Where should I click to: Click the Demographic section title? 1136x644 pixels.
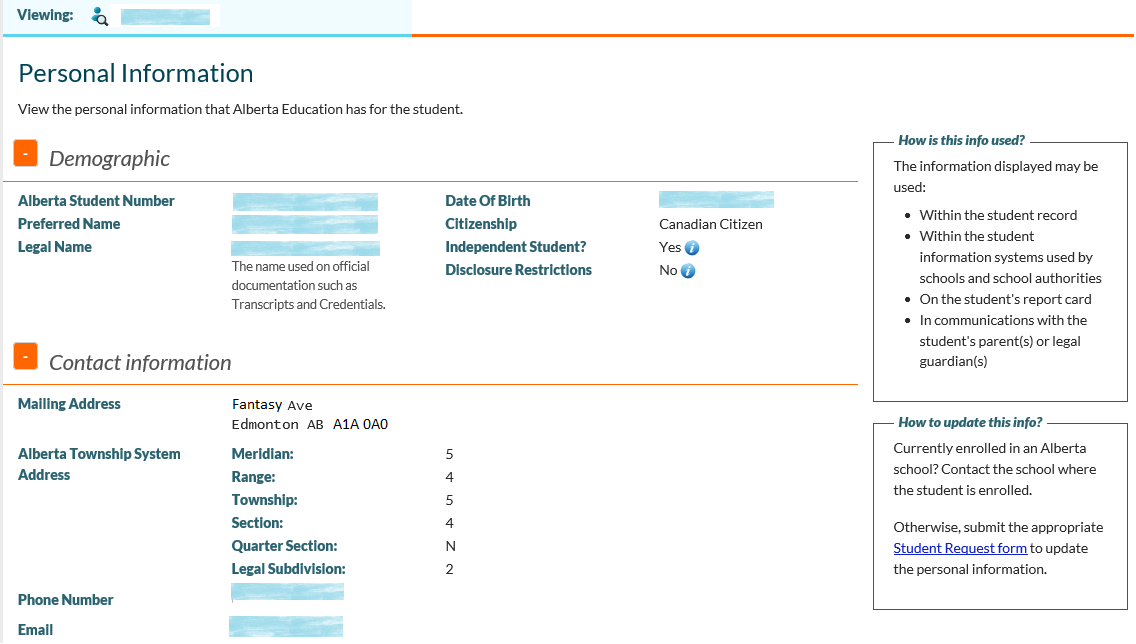tap(109, 159)
